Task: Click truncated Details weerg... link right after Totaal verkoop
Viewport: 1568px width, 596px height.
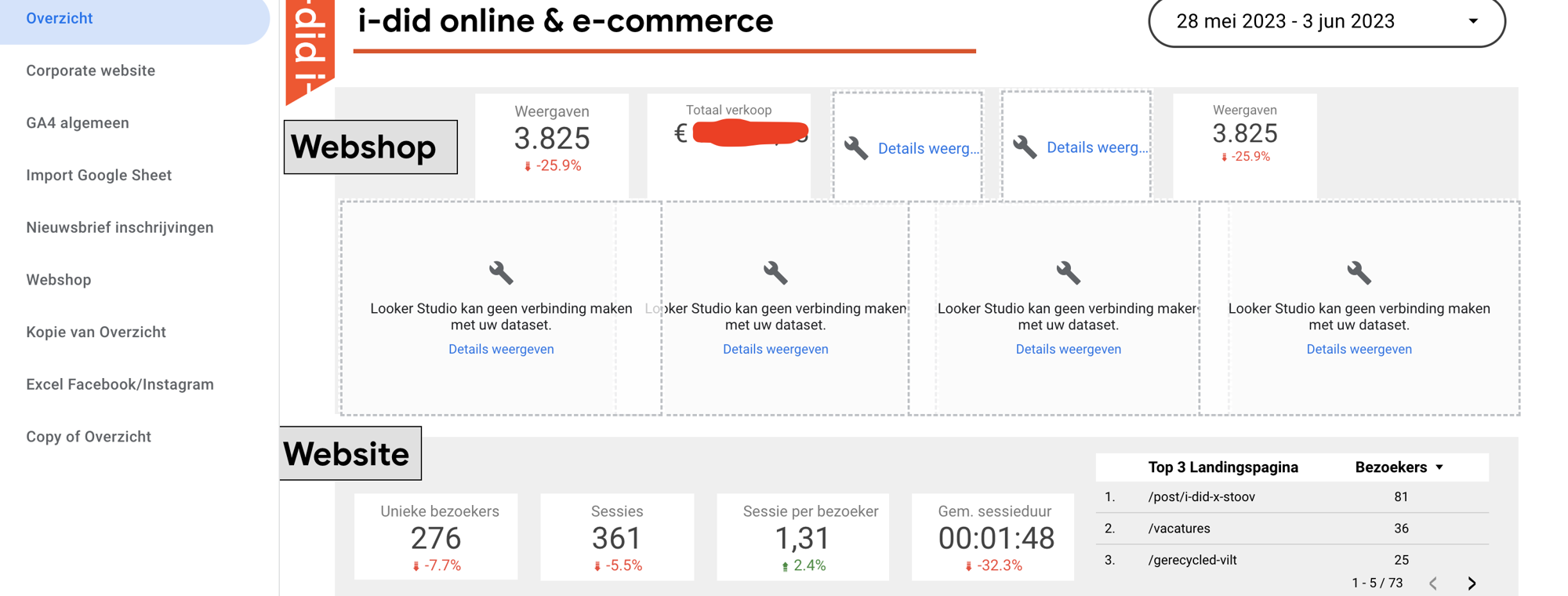Action: pyautogui.click(x=929, y=148)
